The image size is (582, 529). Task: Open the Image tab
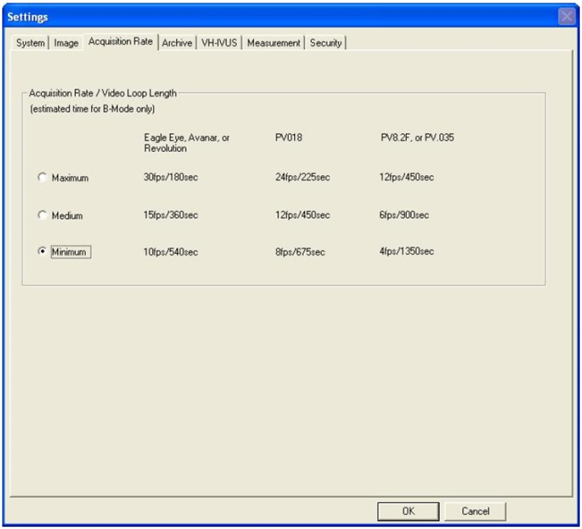tap(66, 43)
